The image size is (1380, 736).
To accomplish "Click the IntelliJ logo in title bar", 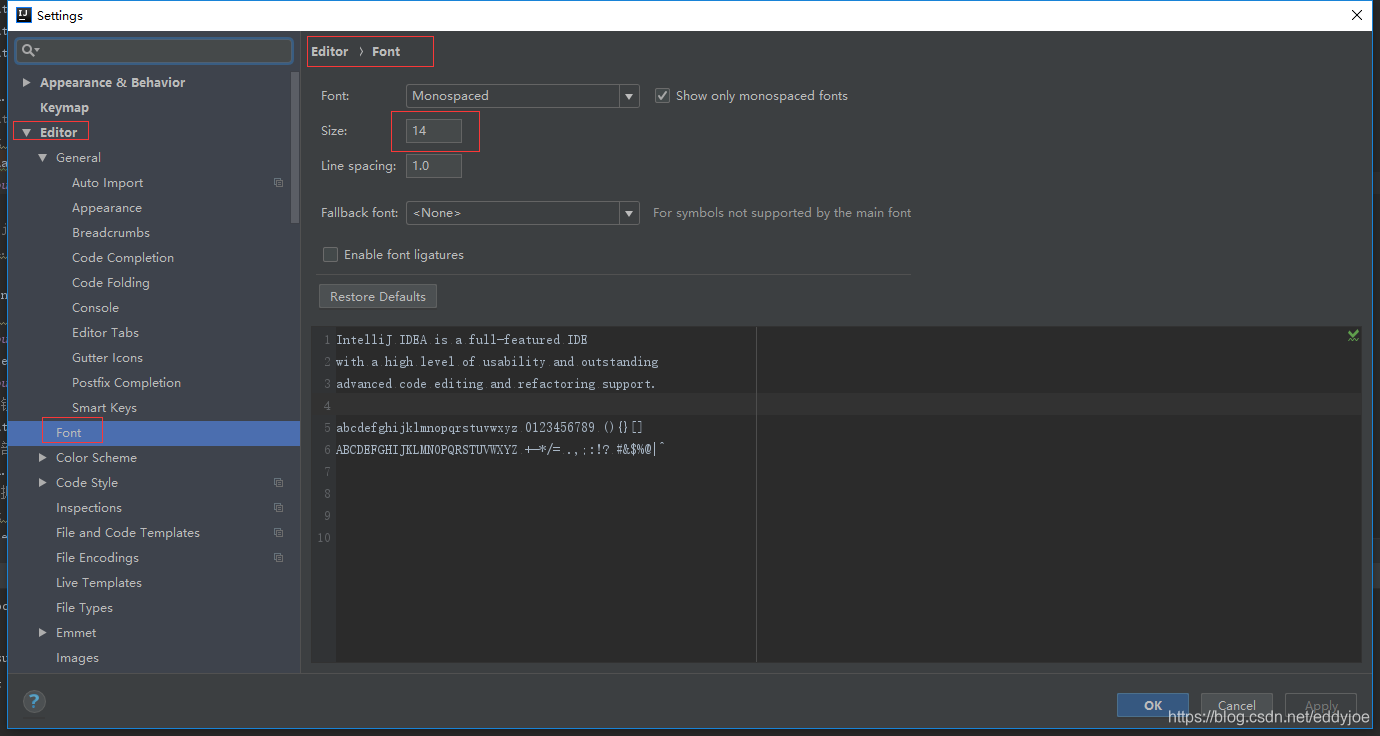I will 23,15.
